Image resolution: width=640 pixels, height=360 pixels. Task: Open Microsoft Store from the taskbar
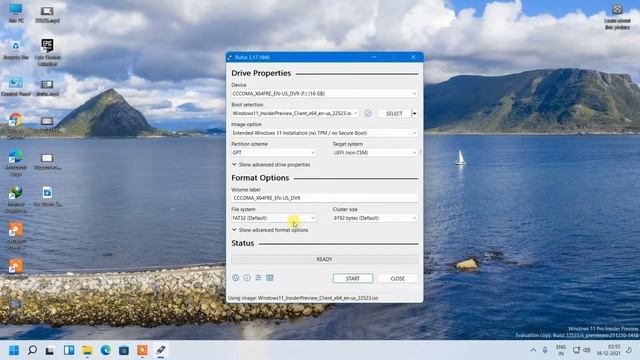click(124, 350)
